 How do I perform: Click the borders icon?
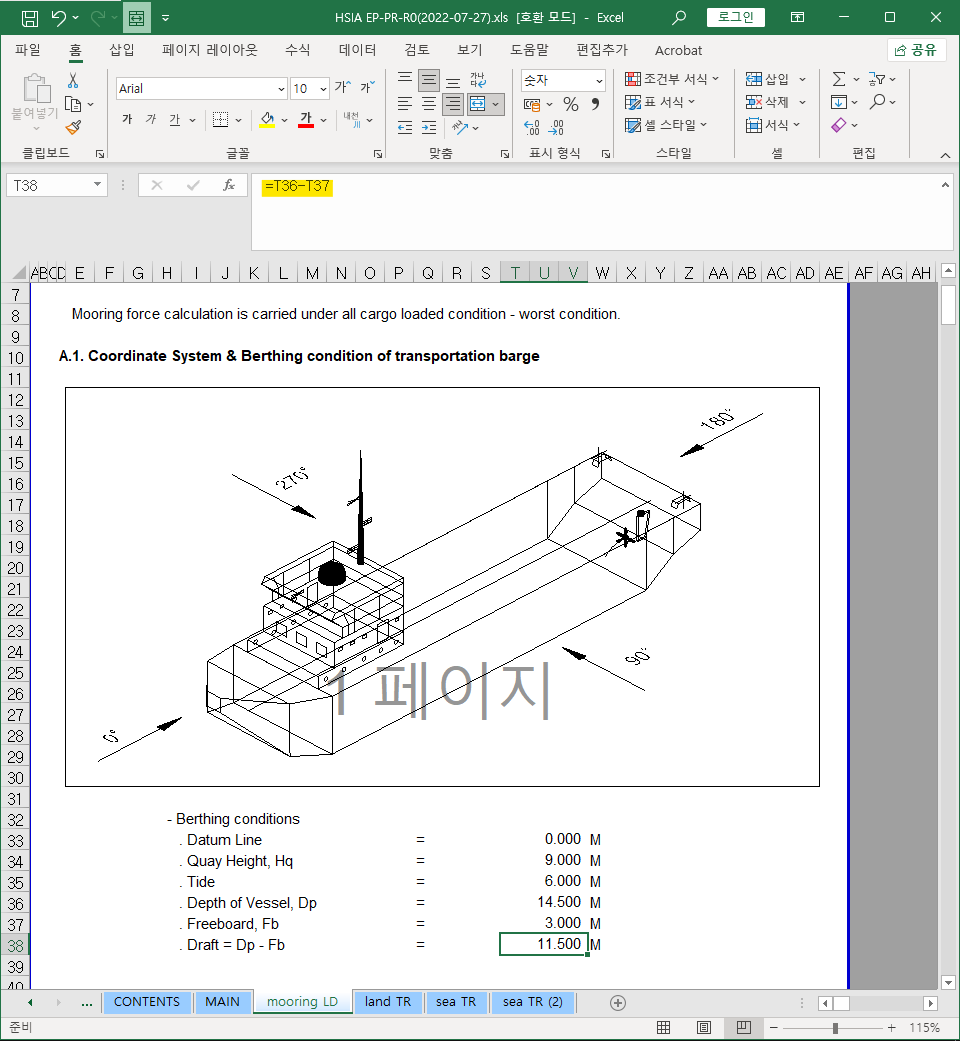pyautogui.click(x=220, y=120)
